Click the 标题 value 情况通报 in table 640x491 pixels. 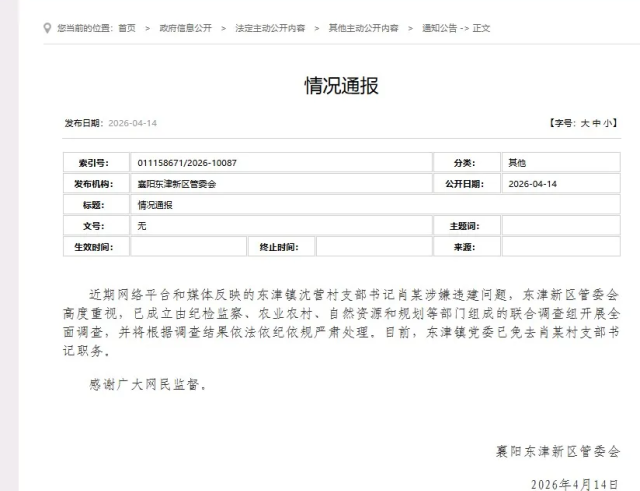[155, 205]
